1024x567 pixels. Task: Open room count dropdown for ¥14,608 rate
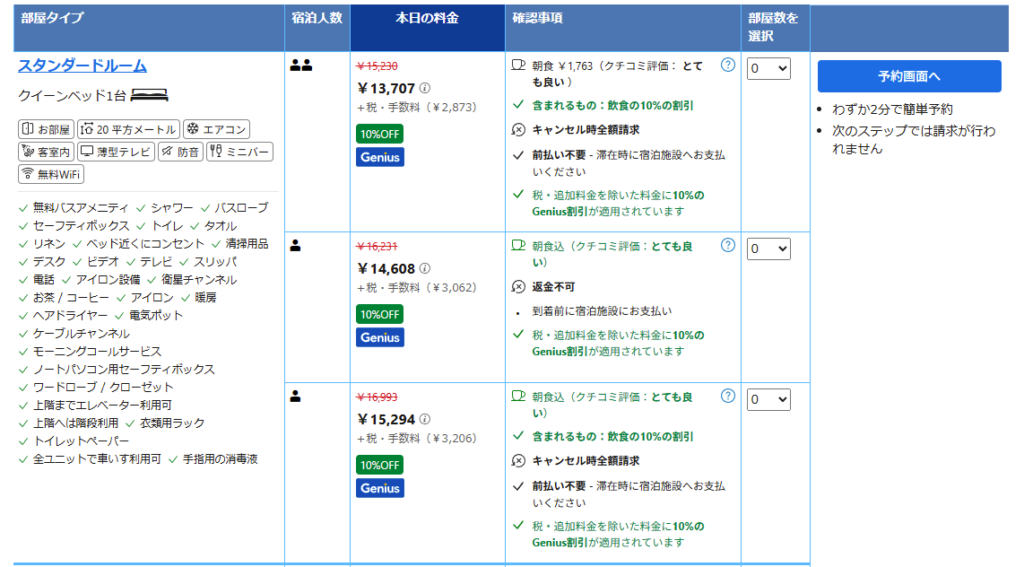tap(768, 248)
